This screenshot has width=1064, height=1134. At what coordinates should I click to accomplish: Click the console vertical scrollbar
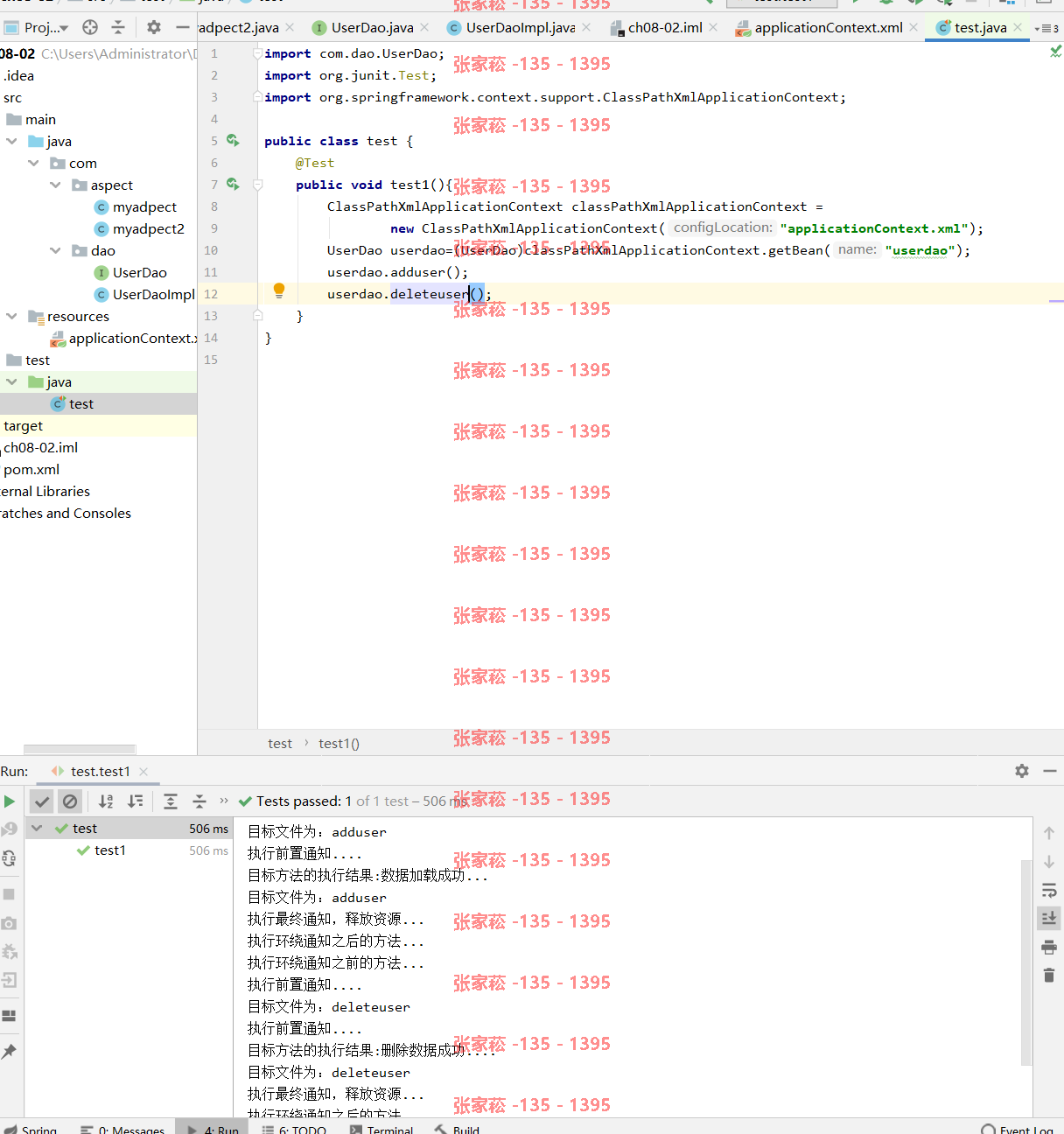tap(1026, 962)
